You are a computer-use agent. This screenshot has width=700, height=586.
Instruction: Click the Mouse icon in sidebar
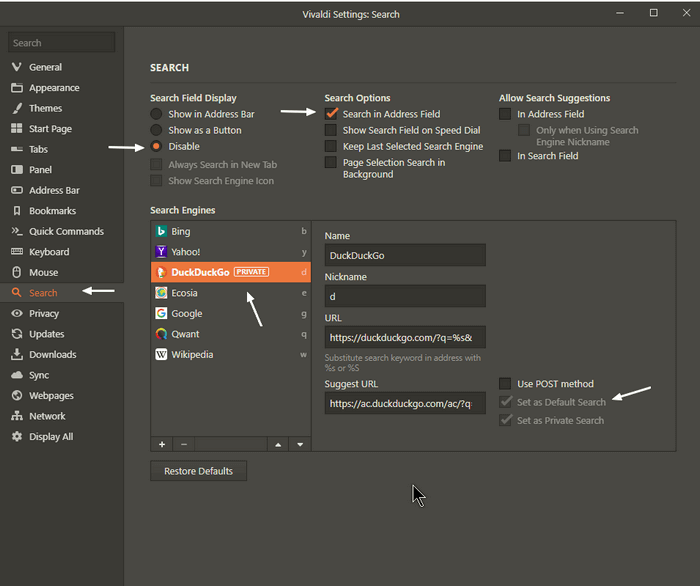17,272
